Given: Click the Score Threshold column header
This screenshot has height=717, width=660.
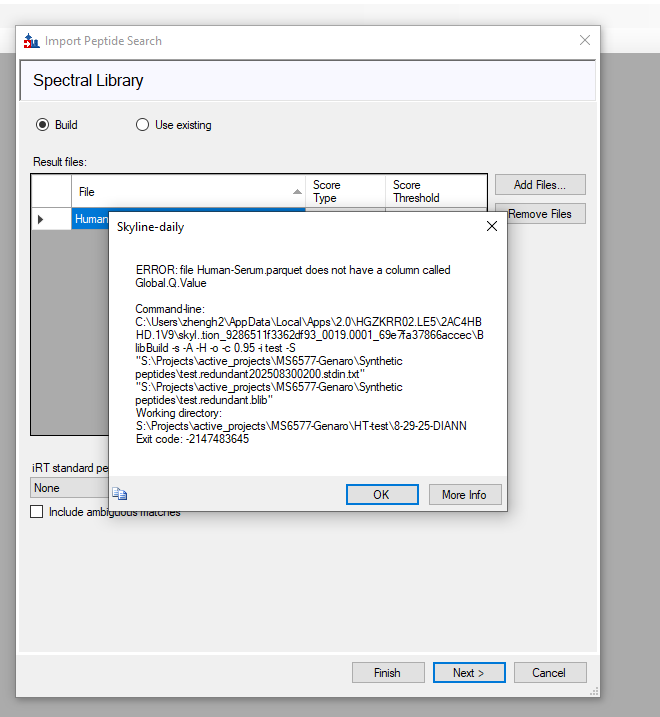Looking at the screenshot, I should tap(435, 191).
